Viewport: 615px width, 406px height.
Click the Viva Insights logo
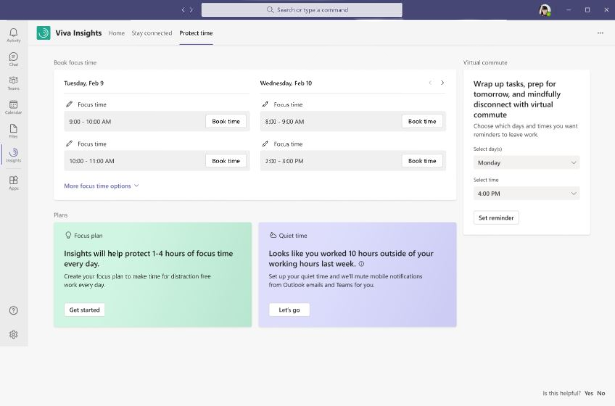[x=44, y=33]
